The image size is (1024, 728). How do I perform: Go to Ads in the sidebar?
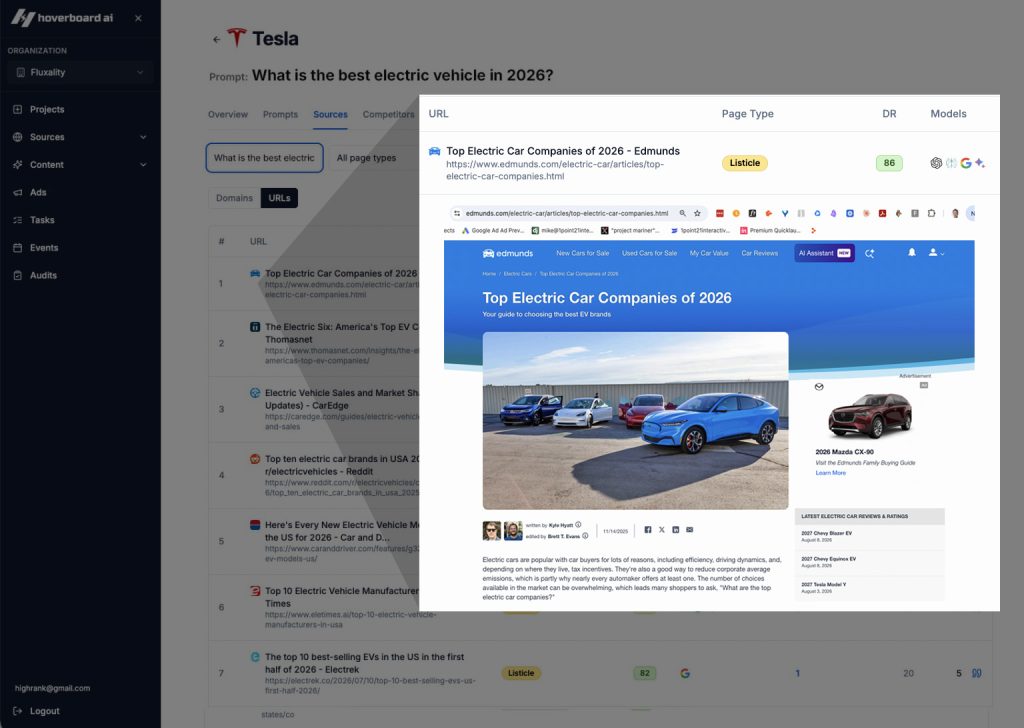tap(38, 193)
